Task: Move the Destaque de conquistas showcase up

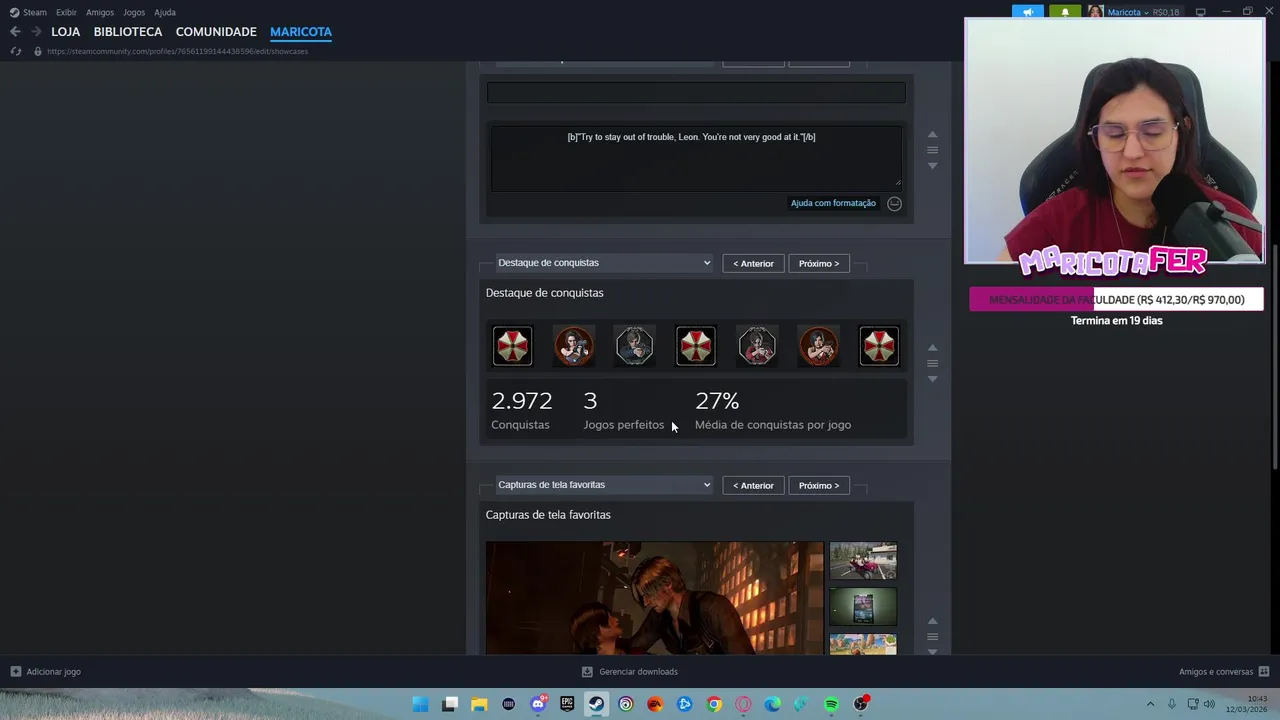Action: [x=932, y=348]
